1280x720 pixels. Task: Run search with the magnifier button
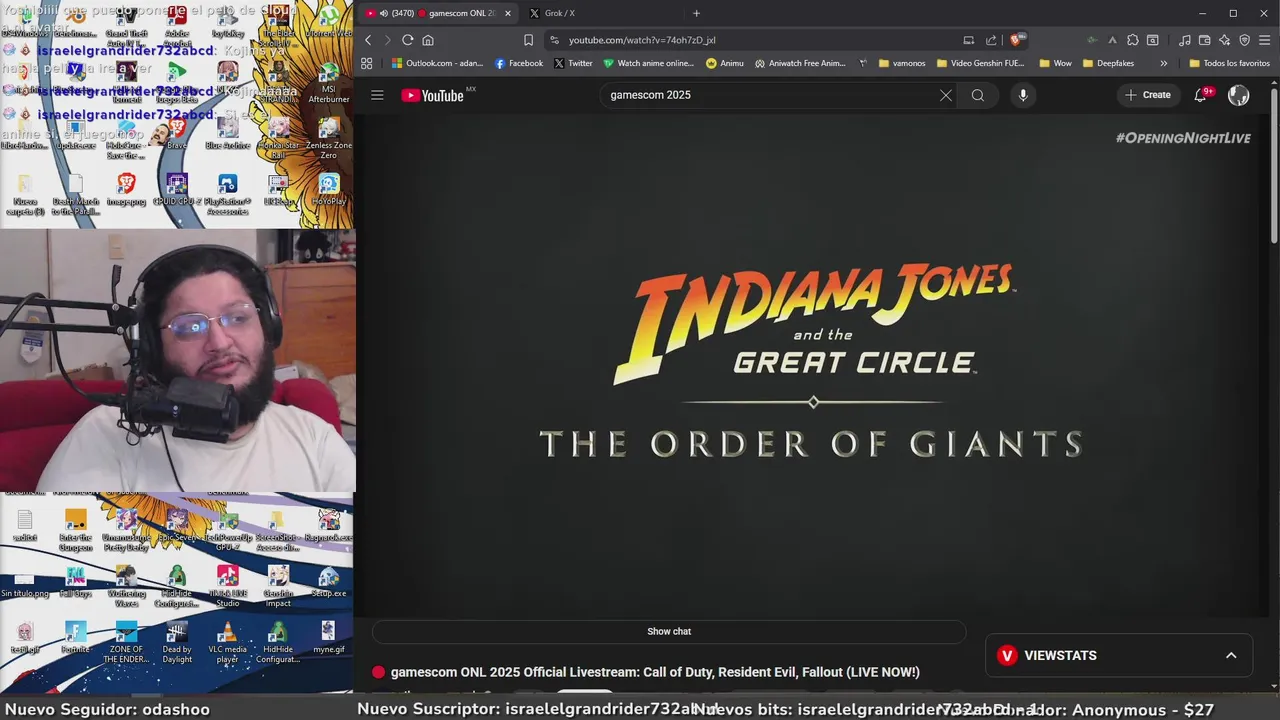pyautogui.click(x=978, y=95)
